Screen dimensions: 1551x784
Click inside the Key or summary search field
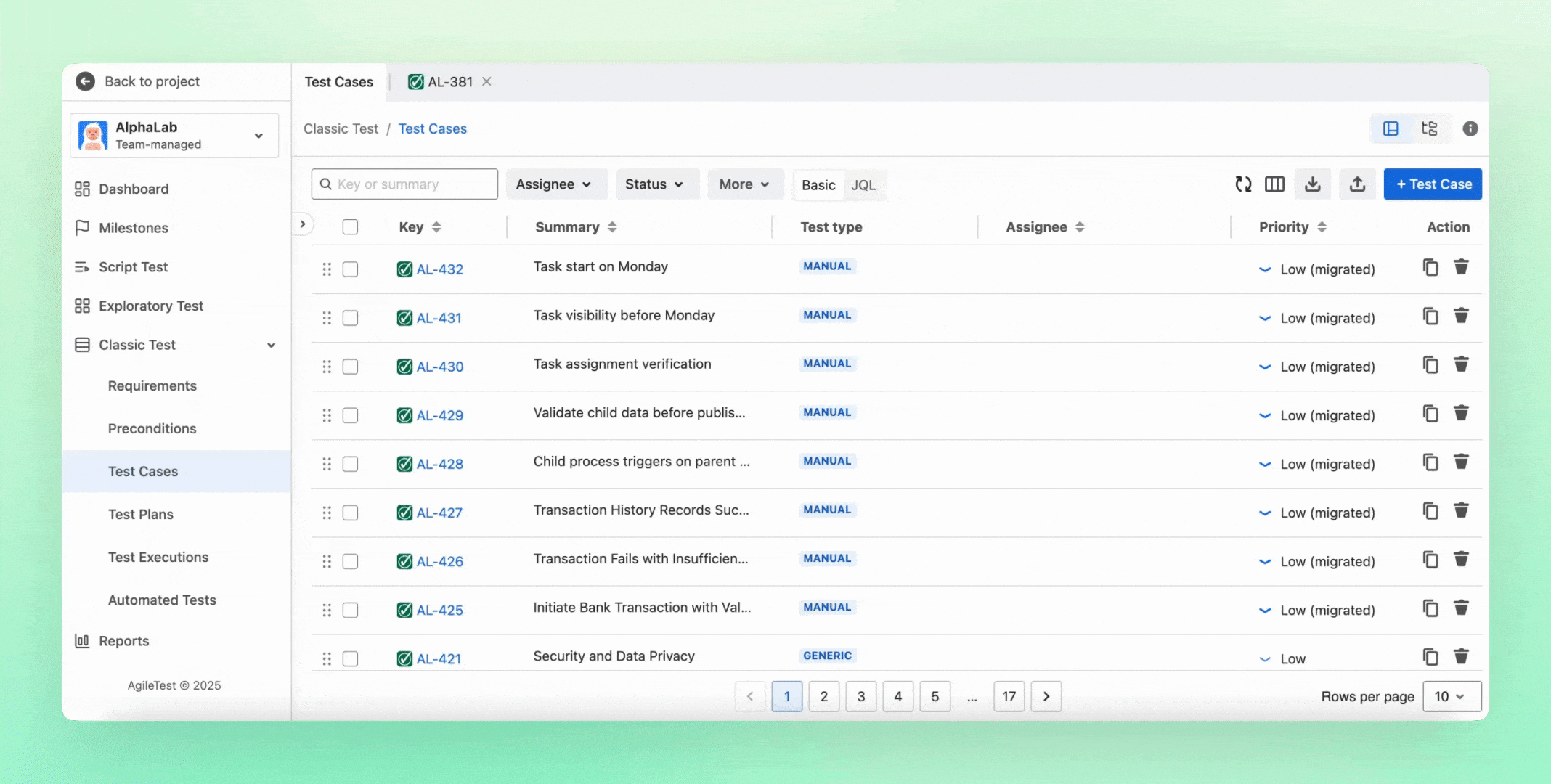(x=404, y=184)
